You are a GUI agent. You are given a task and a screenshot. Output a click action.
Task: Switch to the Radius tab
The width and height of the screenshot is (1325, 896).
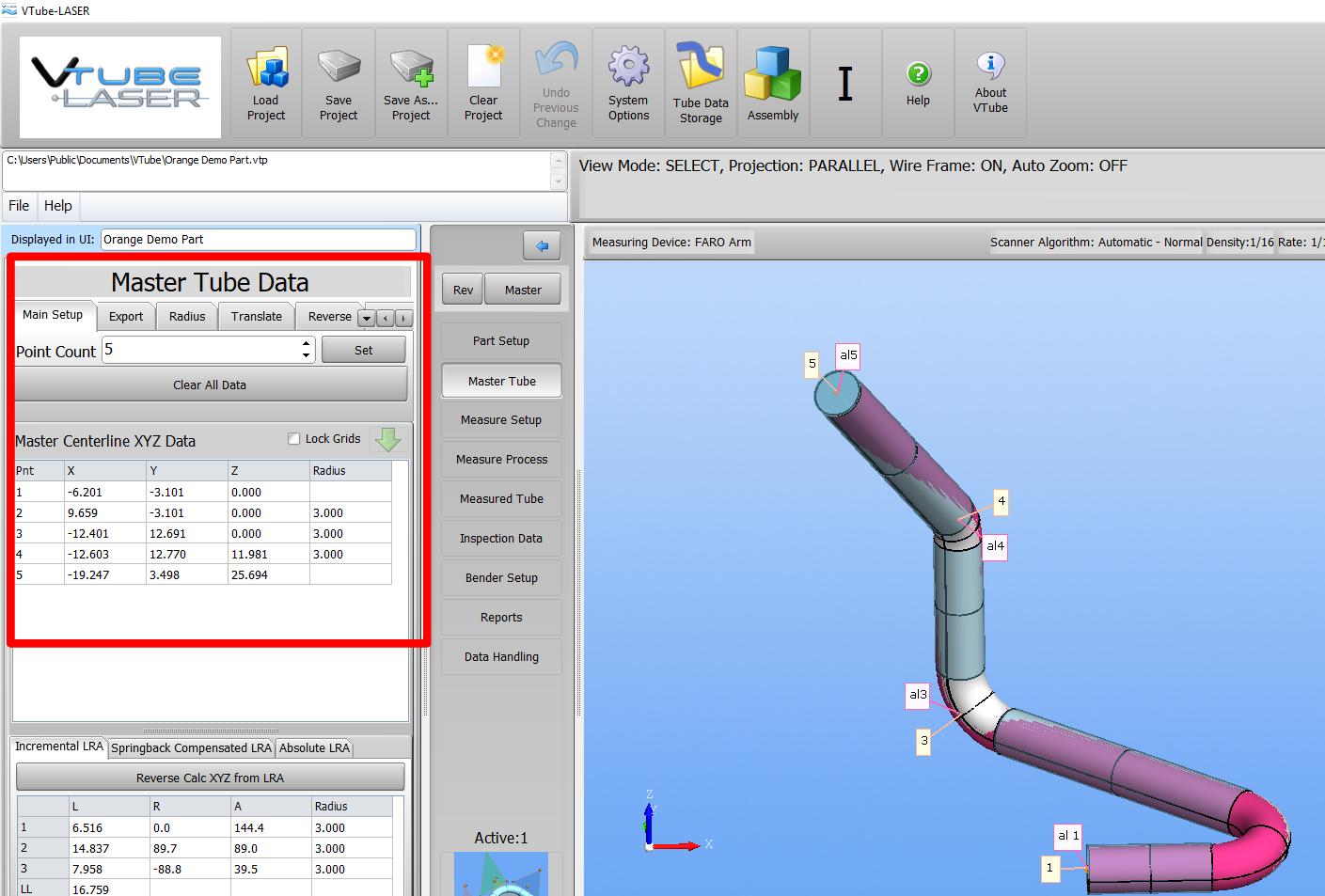coord(187,317)
